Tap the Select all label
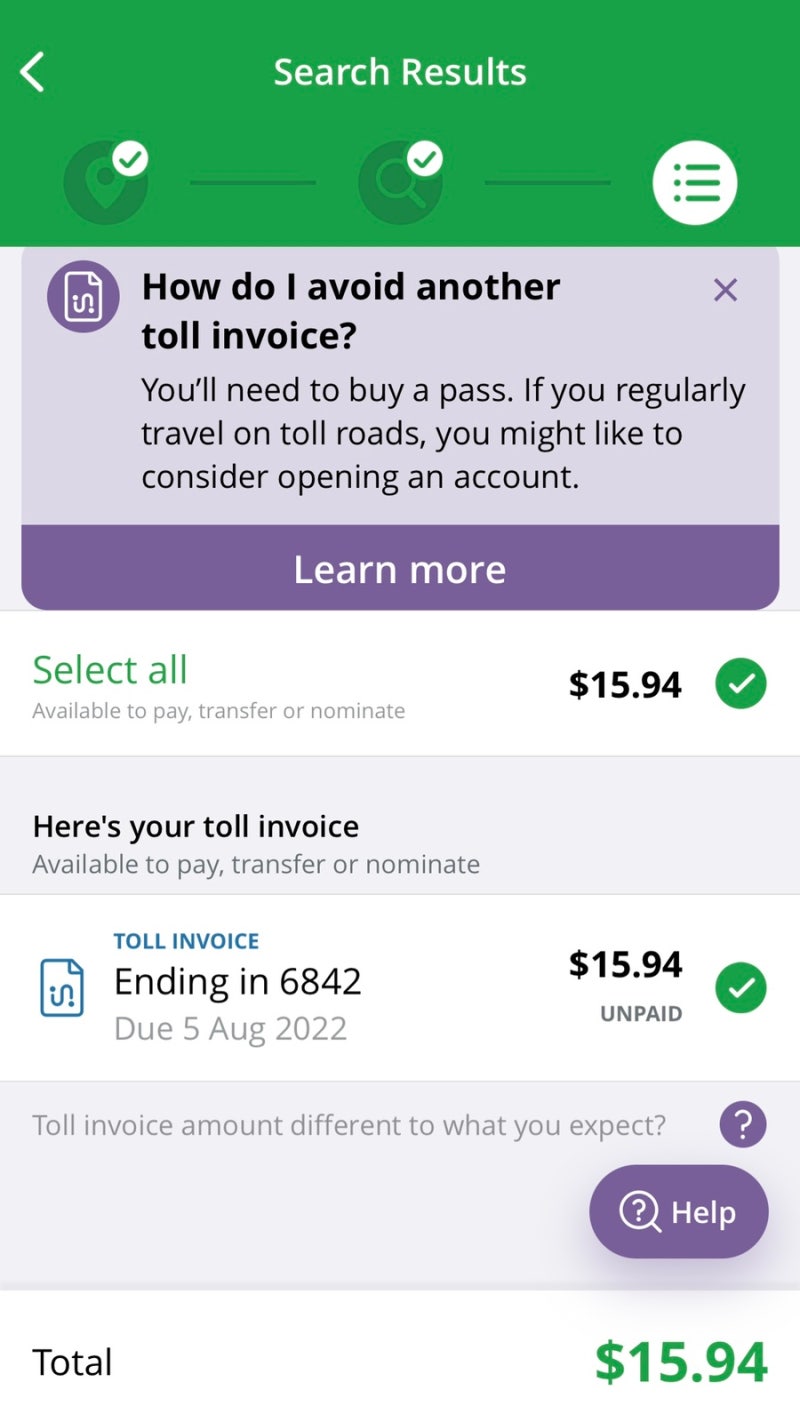The width and height of the screenshot is (800, 1422). click(110, 669)
